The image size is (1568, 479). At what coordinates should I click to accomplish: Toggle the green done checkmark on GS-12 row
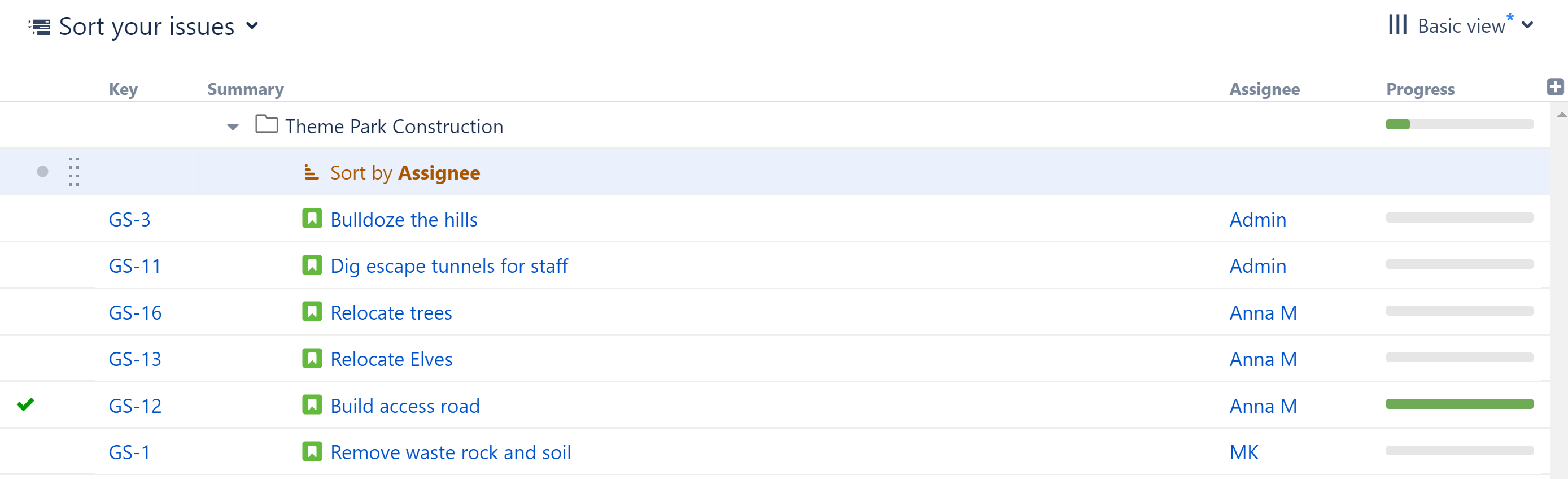[x=25, y=405]
